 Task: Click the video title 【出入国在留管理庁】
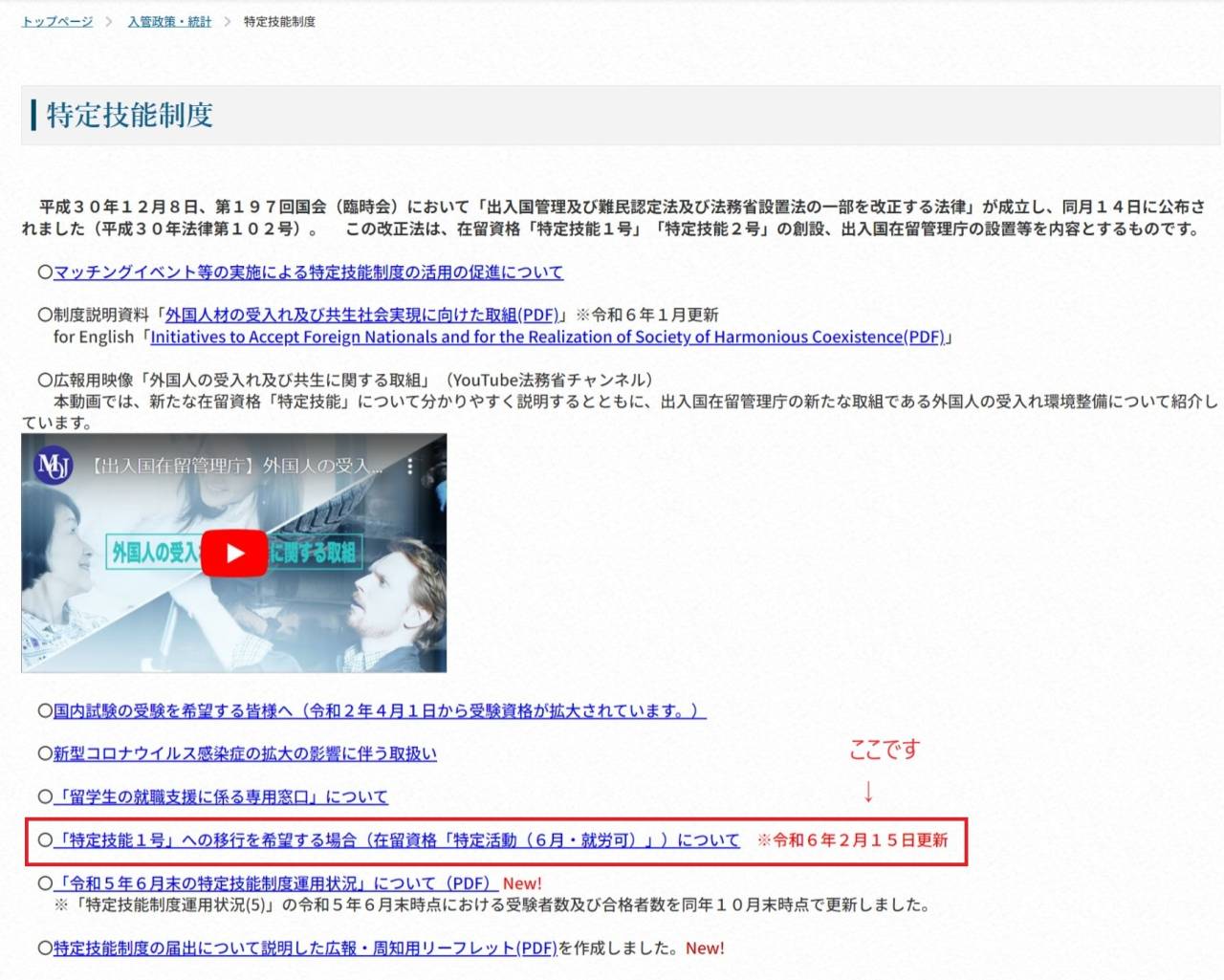point(235,467)
